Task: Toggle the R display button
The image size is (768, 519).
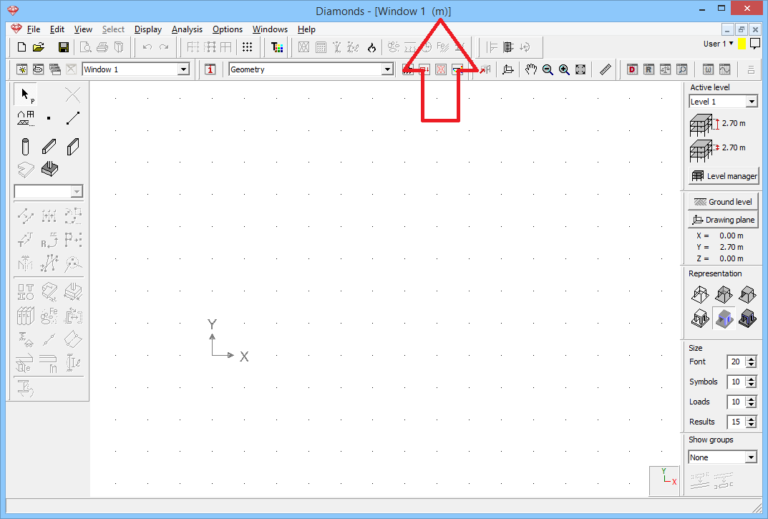Action: click(648, 70)
